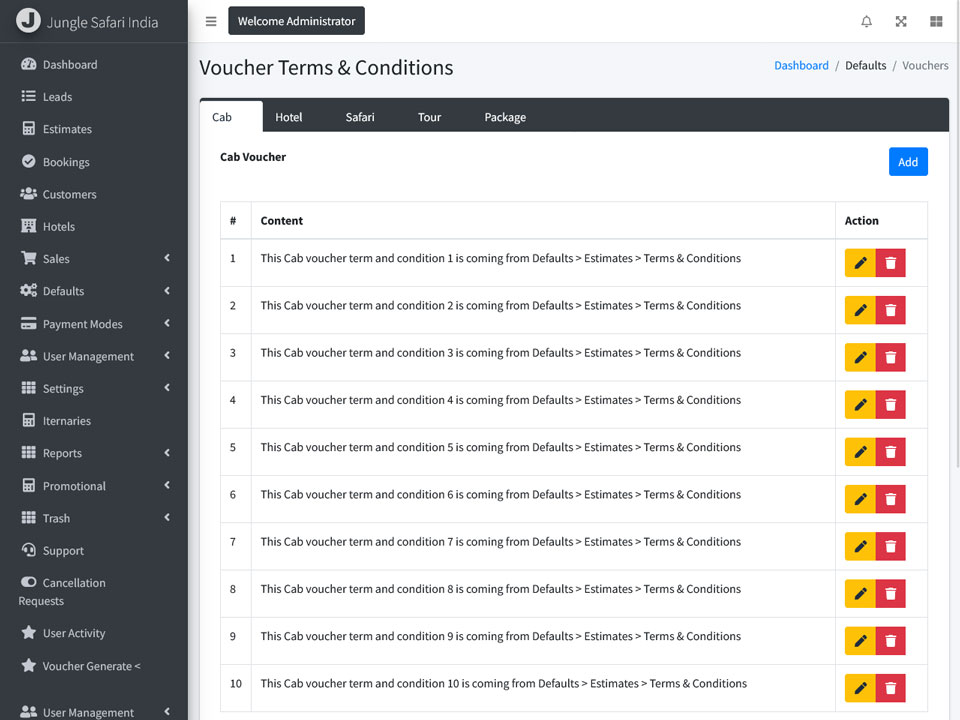Expand the Defaults sidebar menu
Viewport: 960px width, 720px height.
(x=94, y=291)
